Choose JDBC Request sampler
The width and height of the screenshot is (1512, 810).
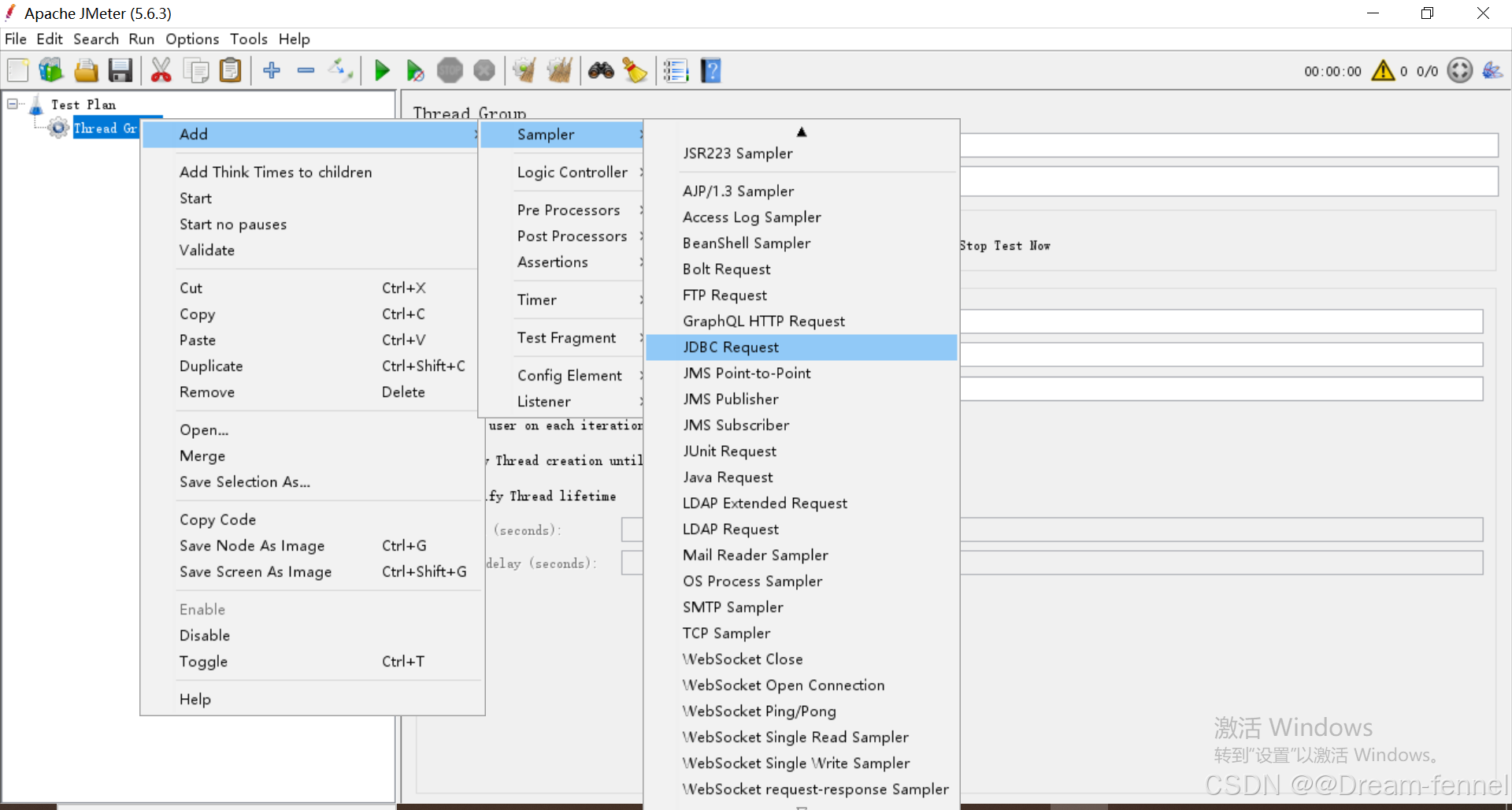(x=802, y=347)
